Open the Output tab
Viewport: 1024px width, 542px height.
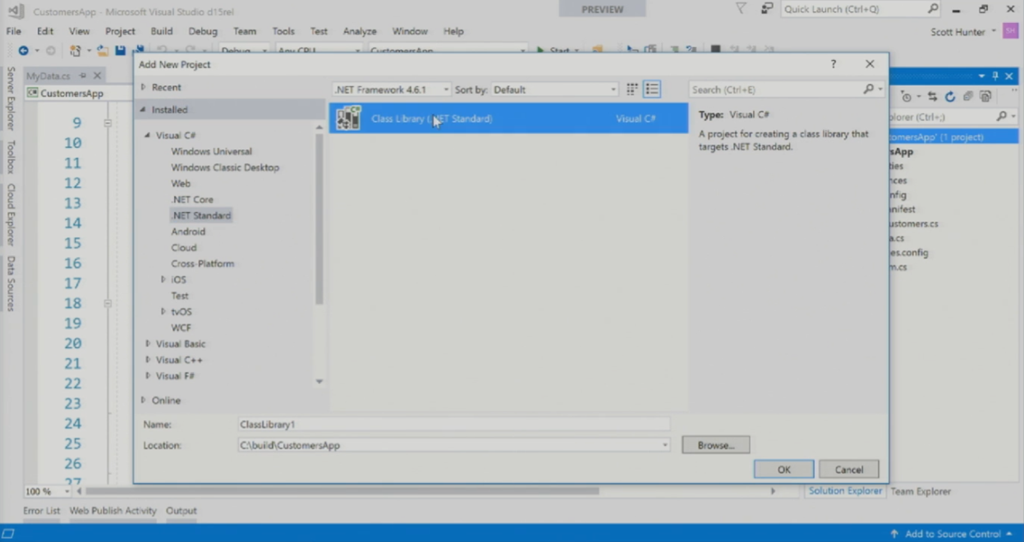click(x=181, y=511)
